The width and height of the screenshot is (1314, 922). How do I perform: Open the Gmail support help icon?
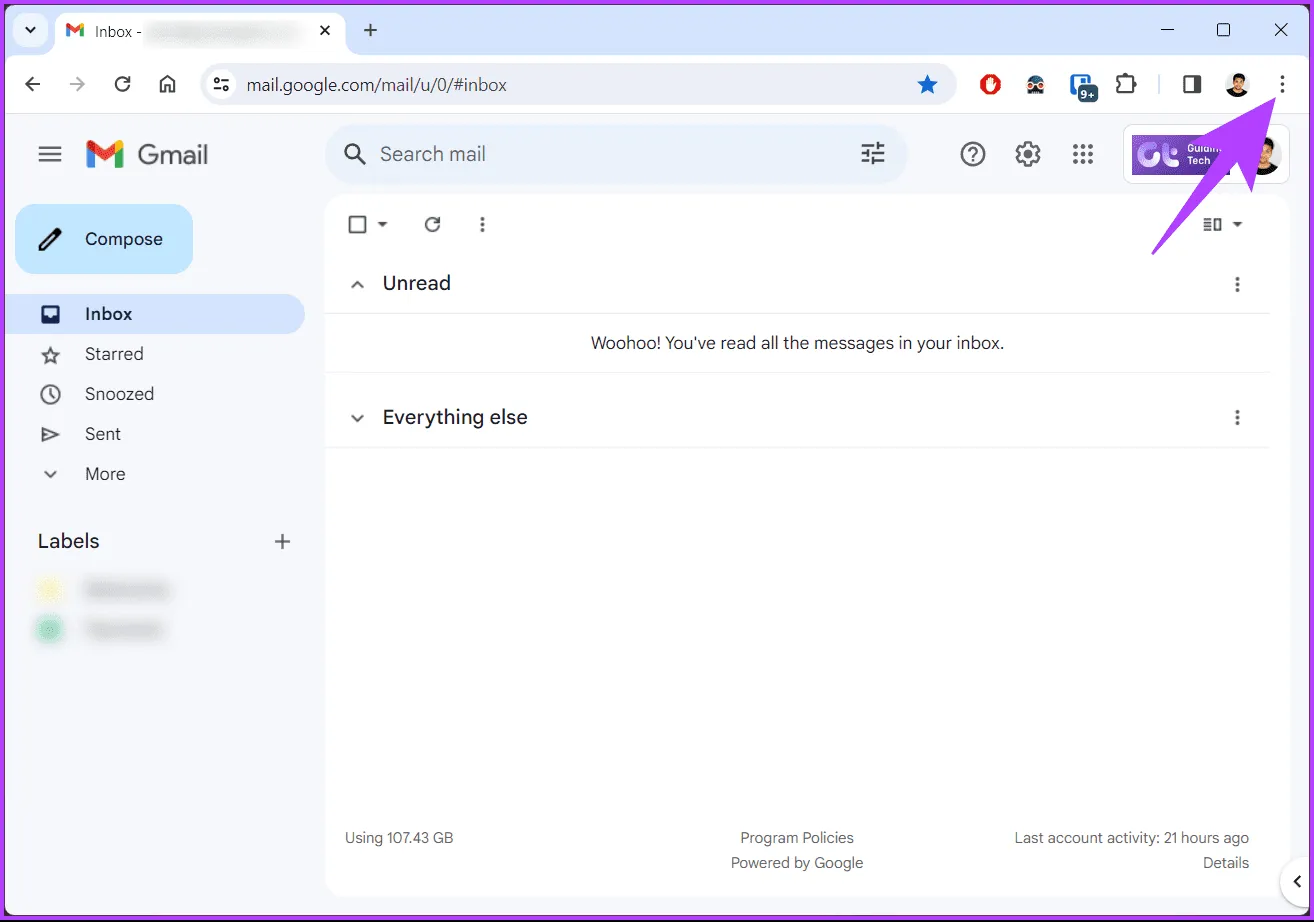pyautogui.click(x=972, y=154)
